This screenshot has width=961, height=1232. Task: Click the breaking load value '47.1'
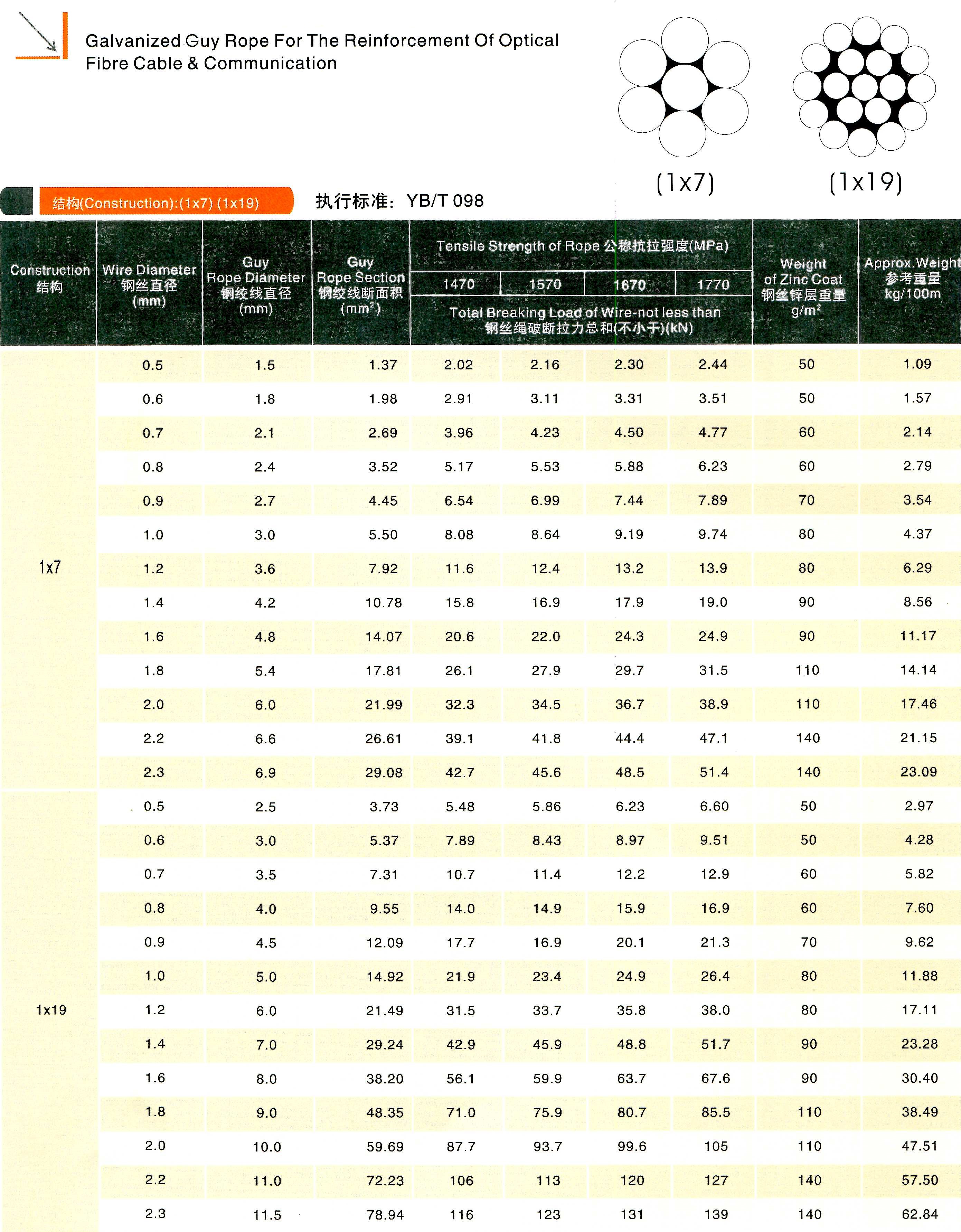tap(714, 738)
